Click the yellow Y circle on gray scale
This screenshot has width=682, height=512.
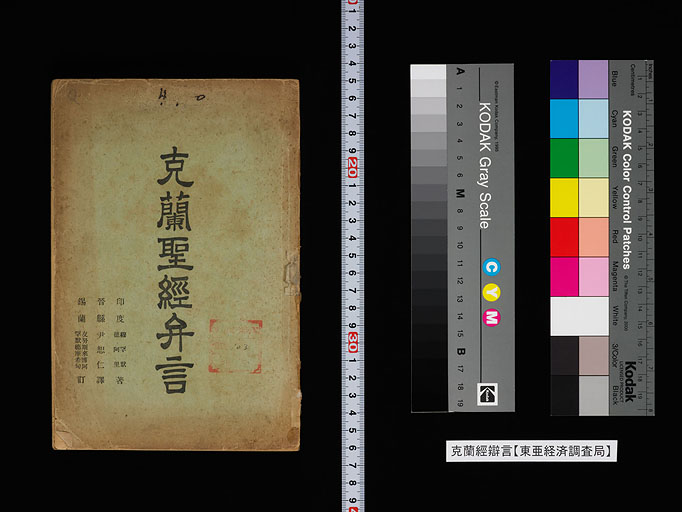(x=490, y=292)
